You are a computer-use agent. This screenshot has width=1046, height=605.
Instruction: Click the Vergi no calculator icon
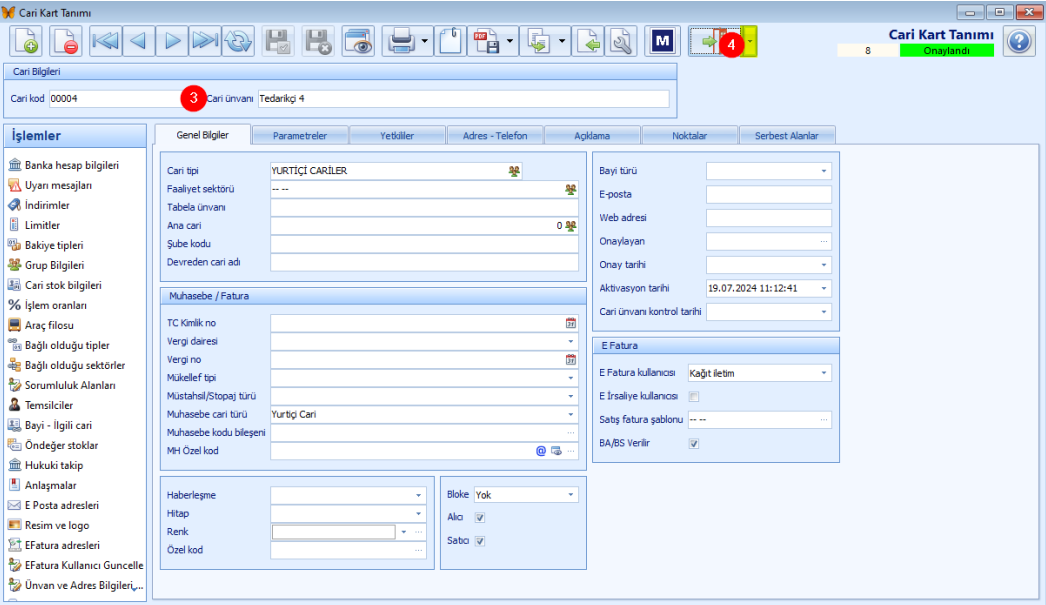(x=571, y=360)
